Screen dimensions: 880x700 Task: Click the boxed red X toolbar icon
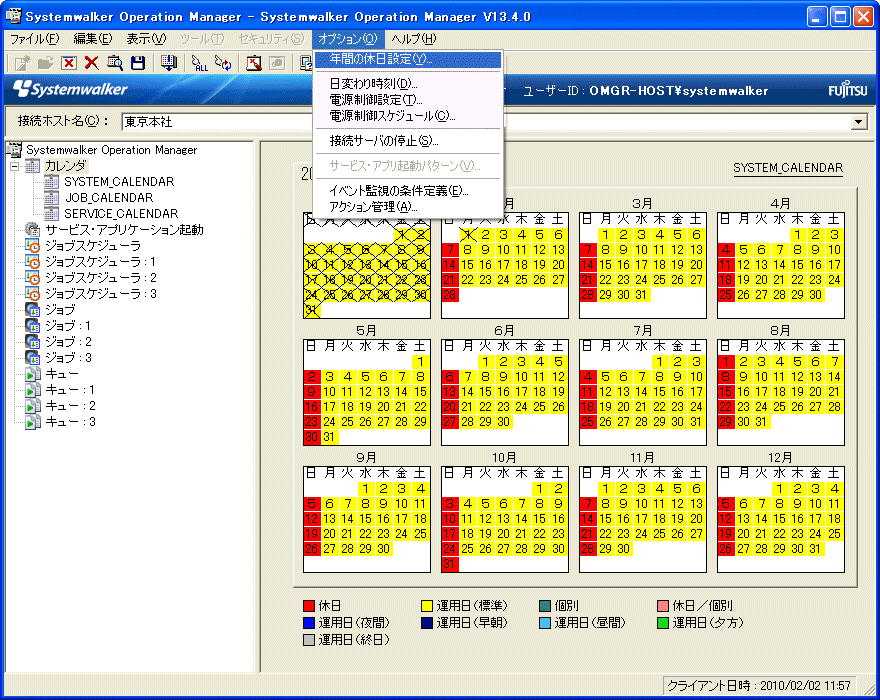coord(68,63)
